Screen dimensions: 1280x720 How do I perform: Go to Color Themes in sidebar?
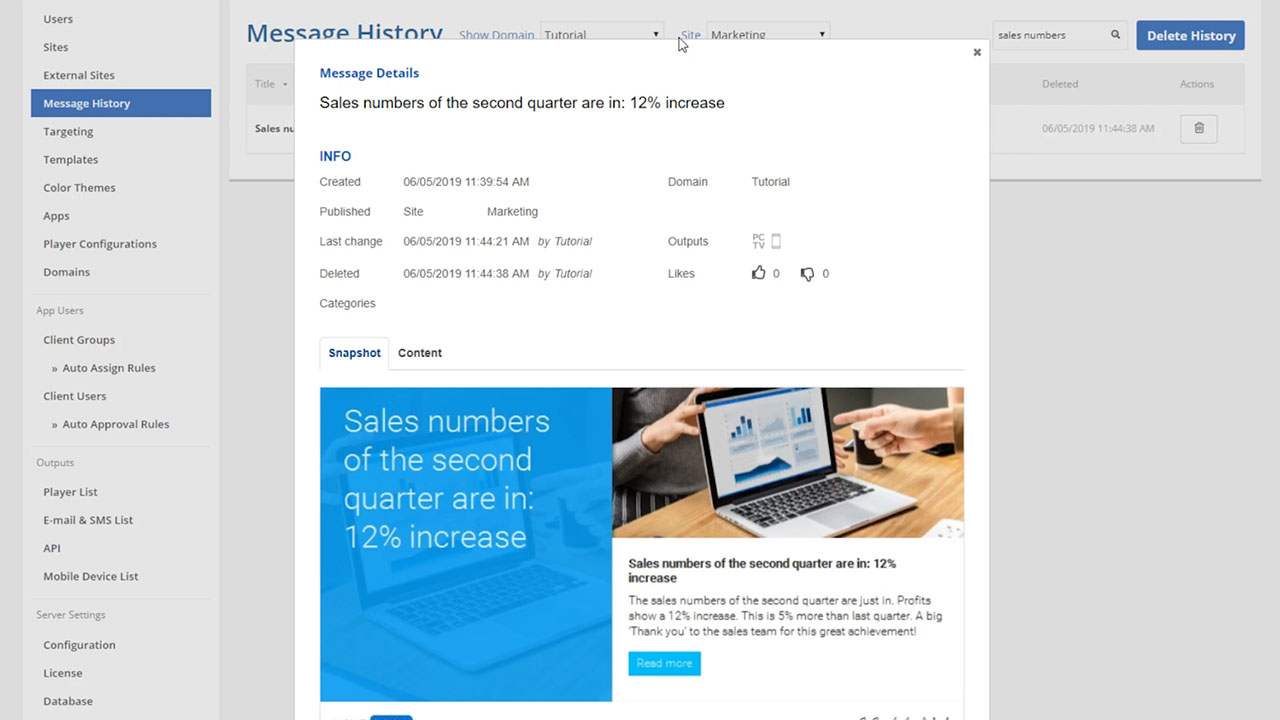pos(79,188)
